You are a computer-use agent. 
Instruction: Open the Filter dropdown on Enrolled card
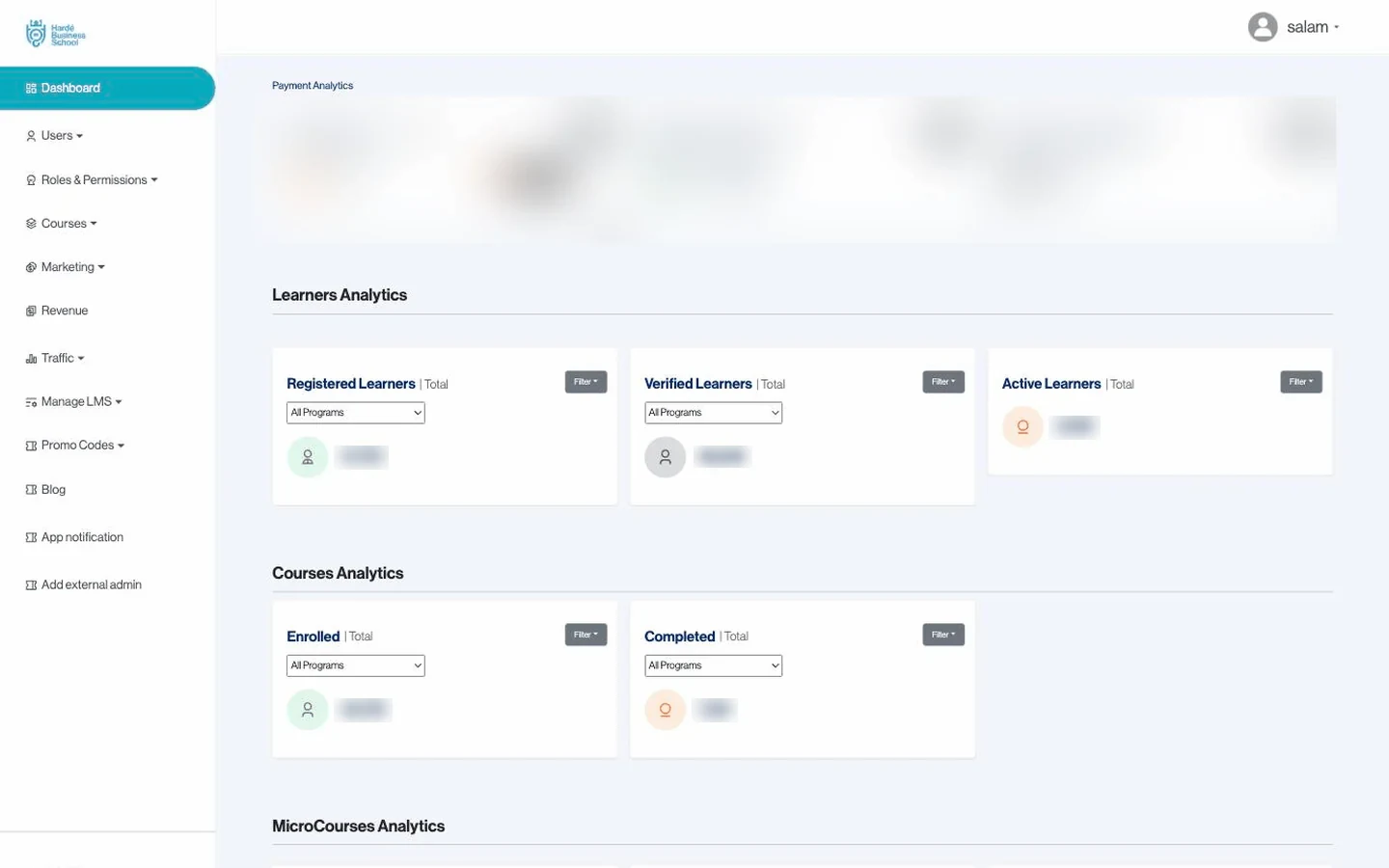(x=586, y=635)
